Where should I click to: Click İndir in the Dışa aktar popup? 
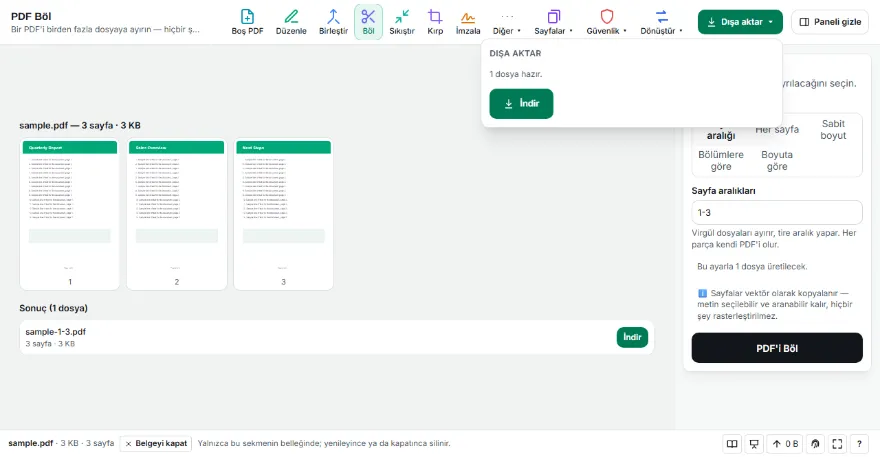[521, 104]
